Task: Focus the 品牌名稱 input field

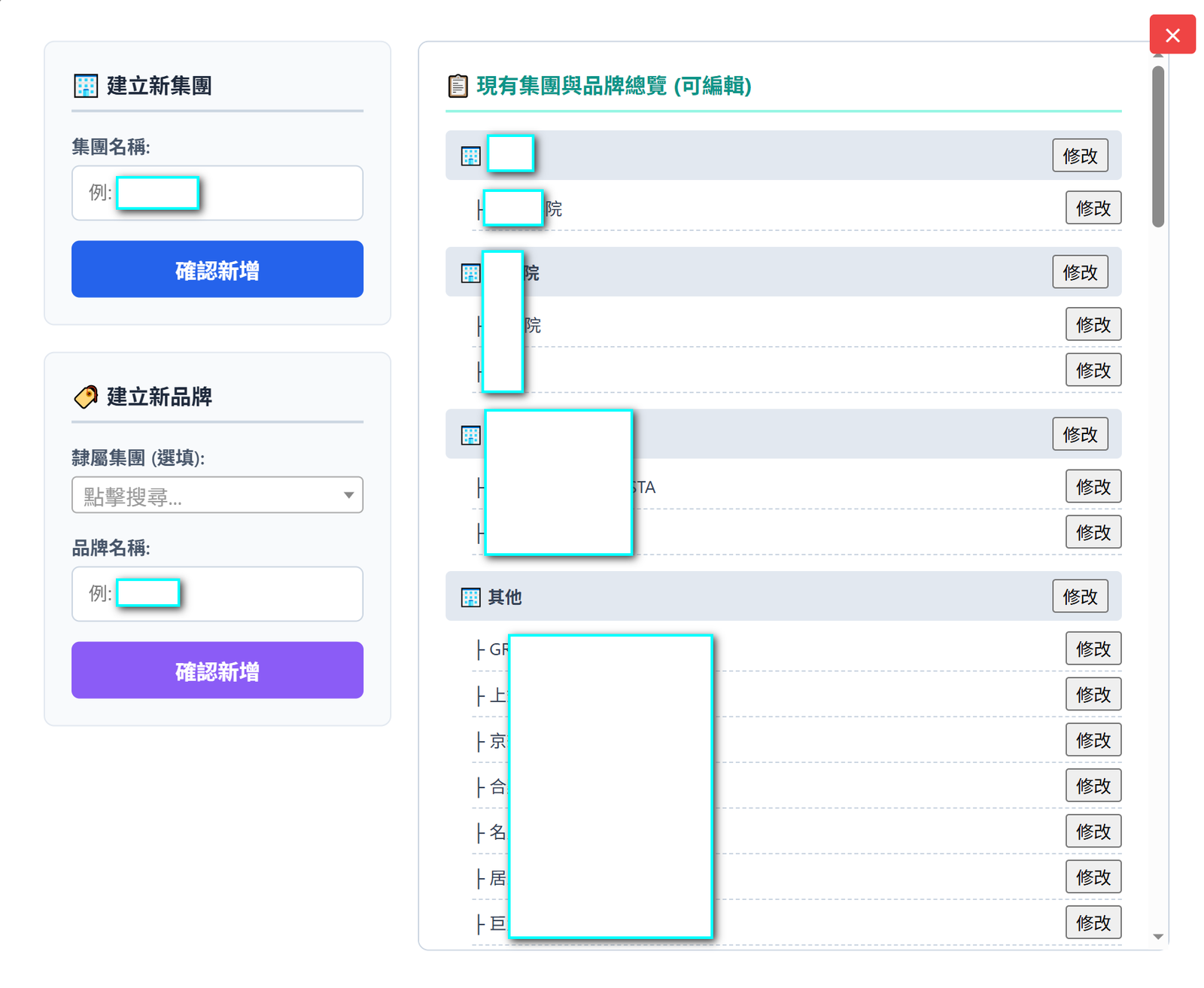Action: (217, 594)
